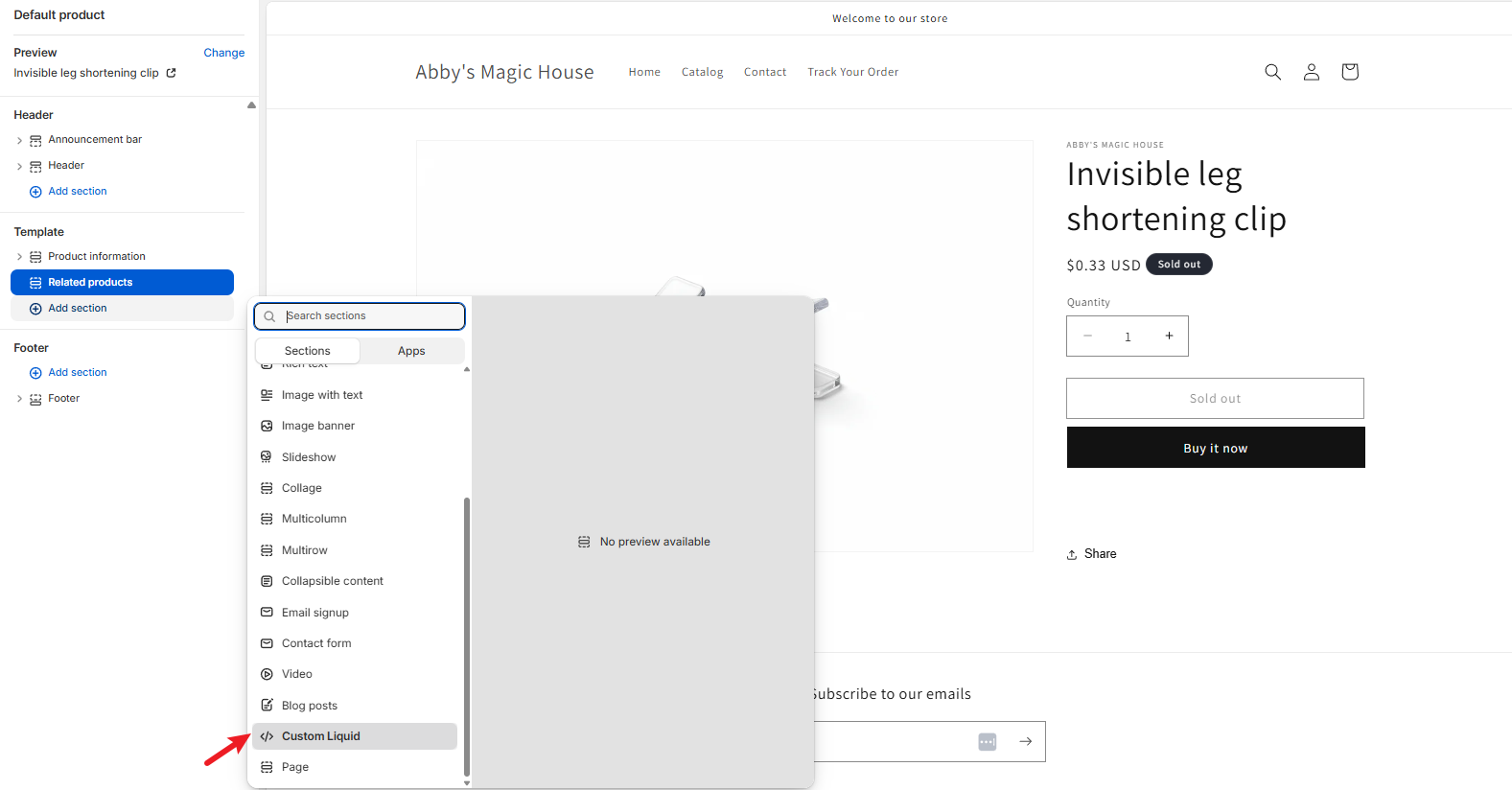Viewport: 1512px width, 790px height.
Task: Click the email subscribe arrow icon
Action: pos(1025,741)
